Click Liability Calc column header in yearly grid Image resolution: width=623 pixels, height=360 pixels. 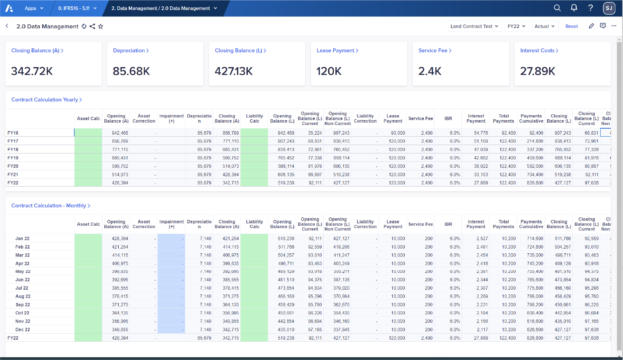pos(254,118)
